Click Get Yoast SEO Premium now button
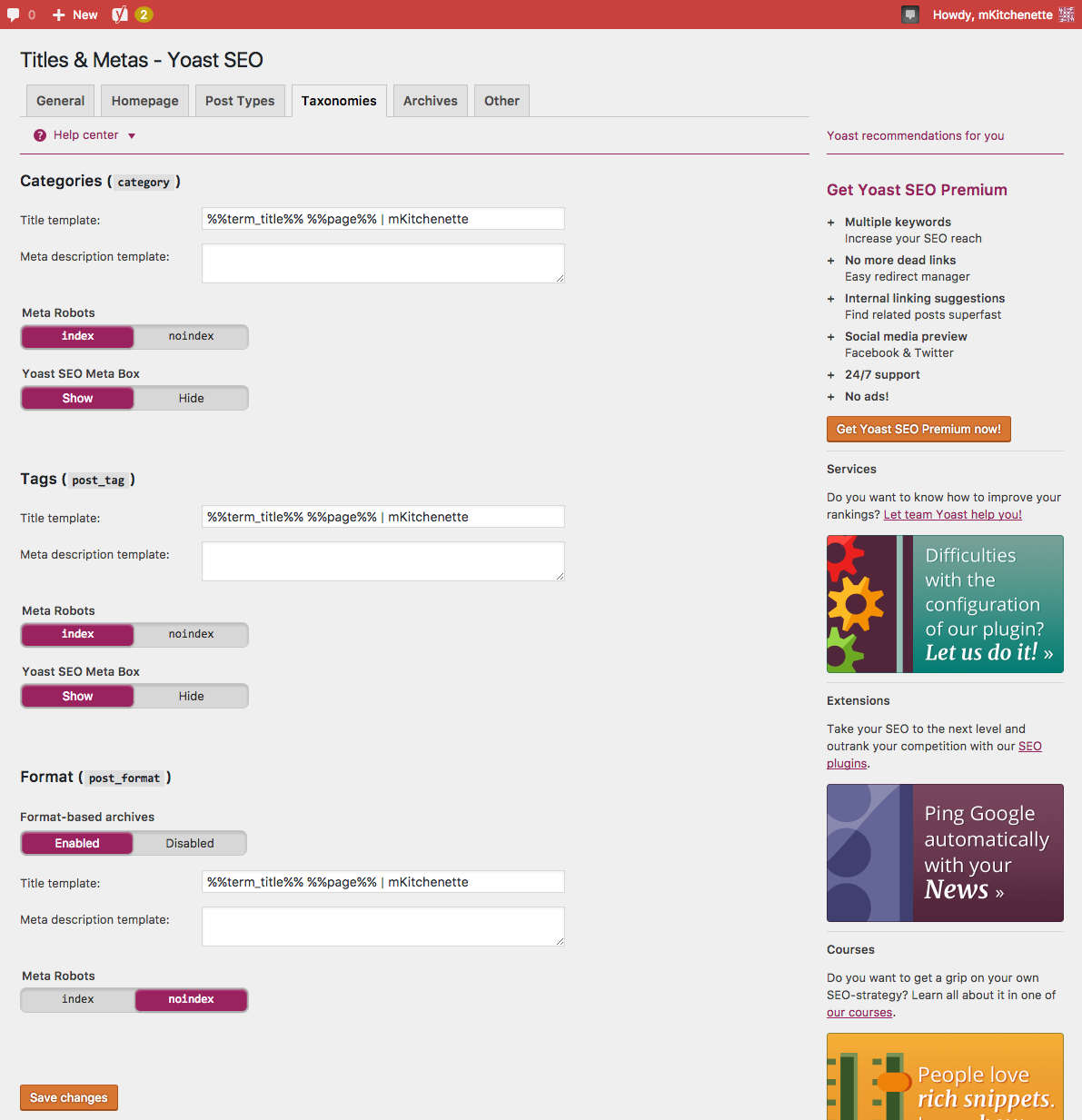The height and width of the screenshot is (1120, 1082). pyautogui.click(x=918, y=429)
